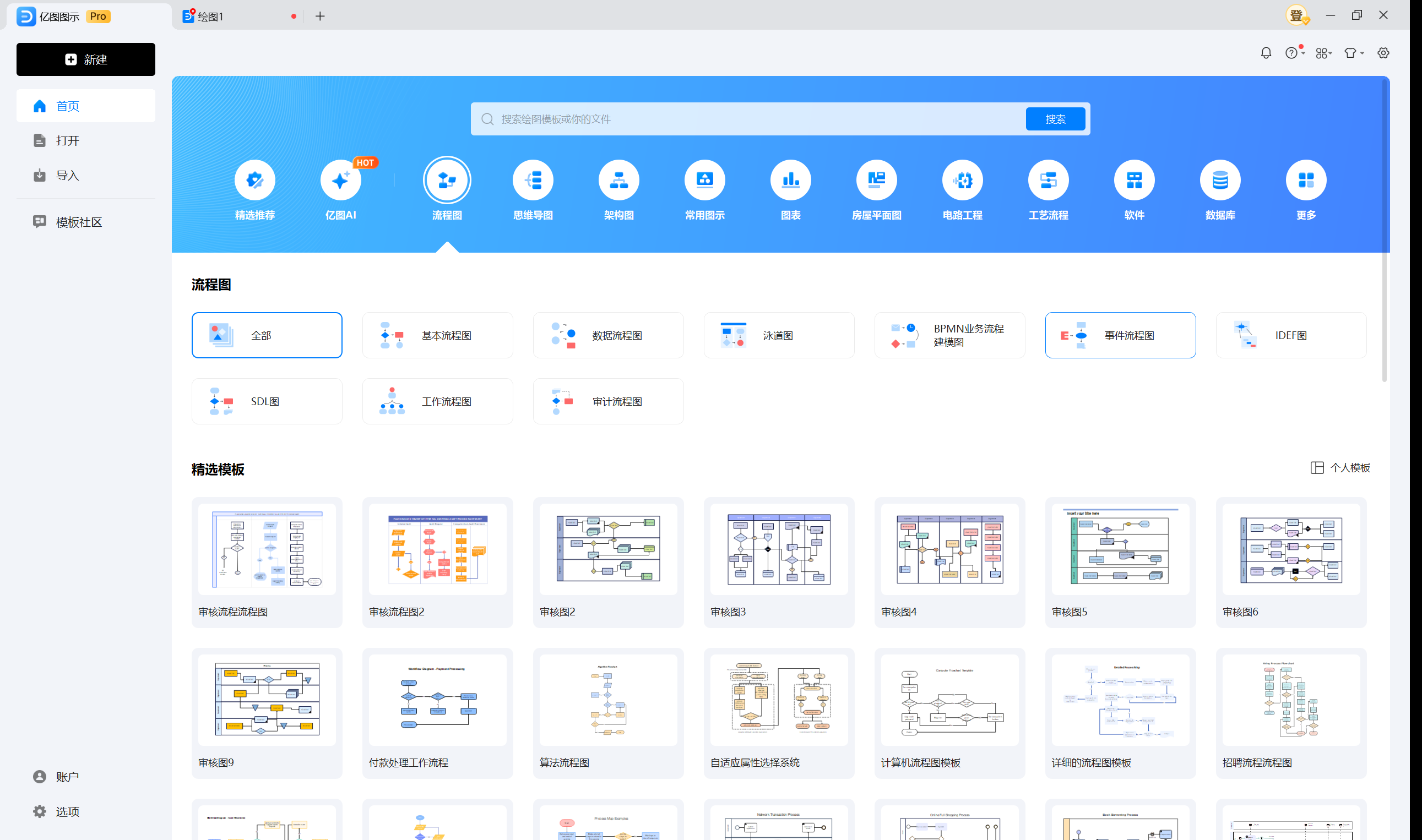Select the 全部 flowchart filter
This screenshot has width=1422, height=840.
coord(267,335)
